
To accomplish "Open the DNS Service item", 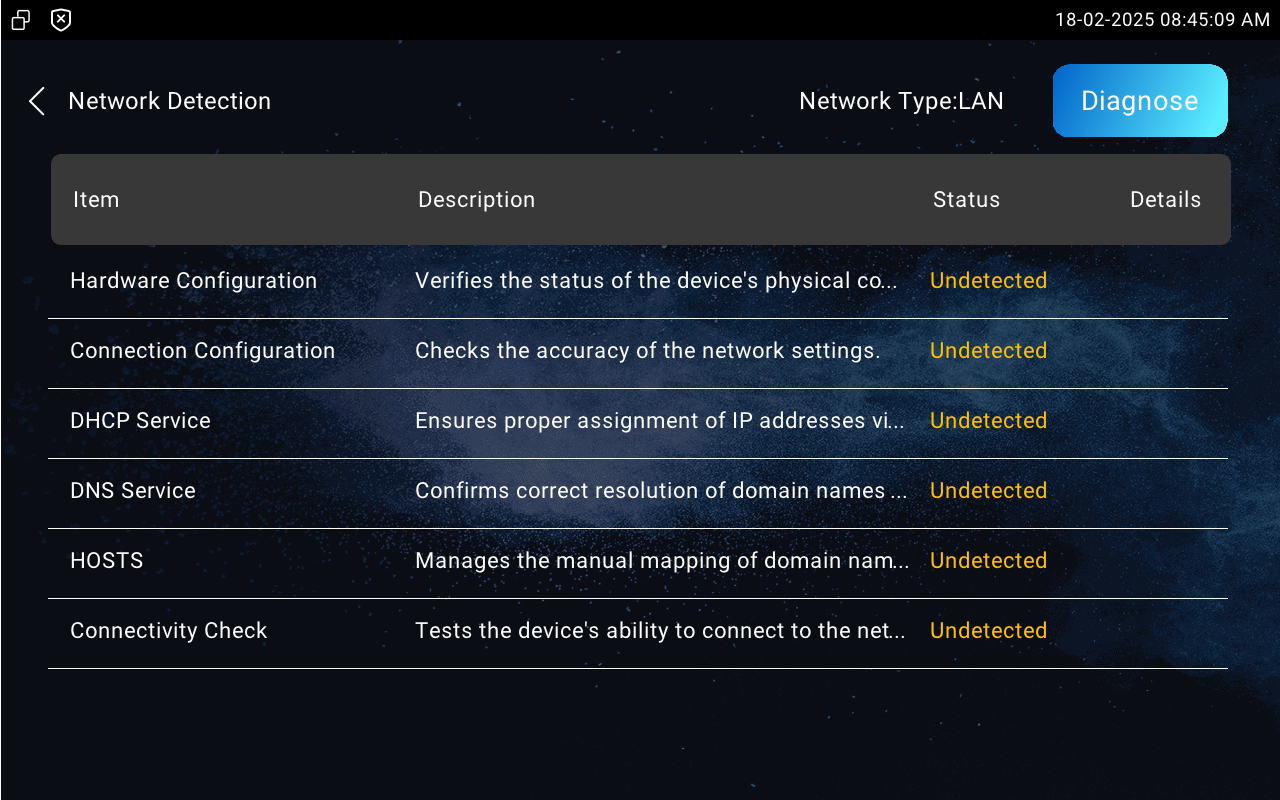I will pyautogui.click(x=133, y=491).
